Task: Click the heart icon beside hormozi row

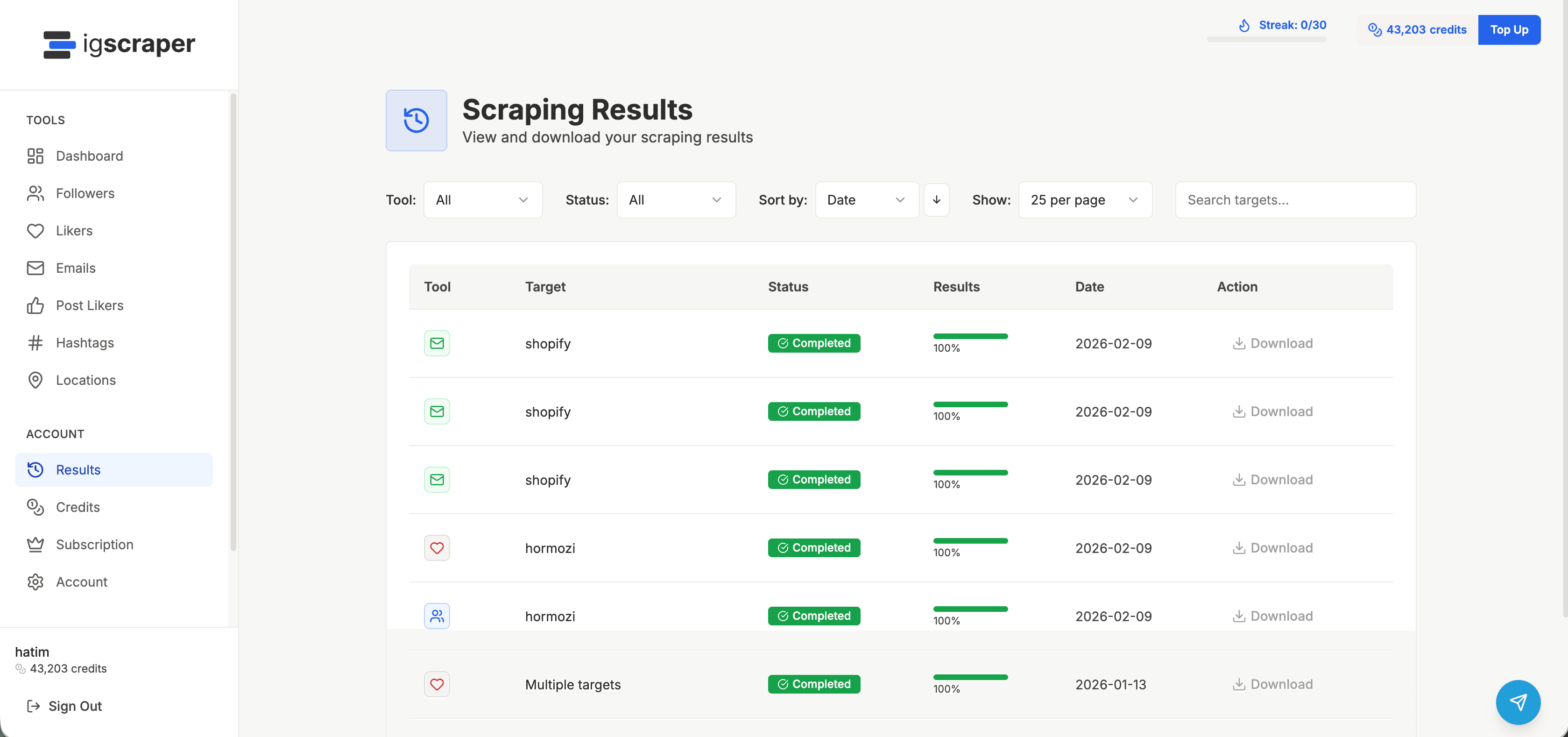Action: [437, 548]
